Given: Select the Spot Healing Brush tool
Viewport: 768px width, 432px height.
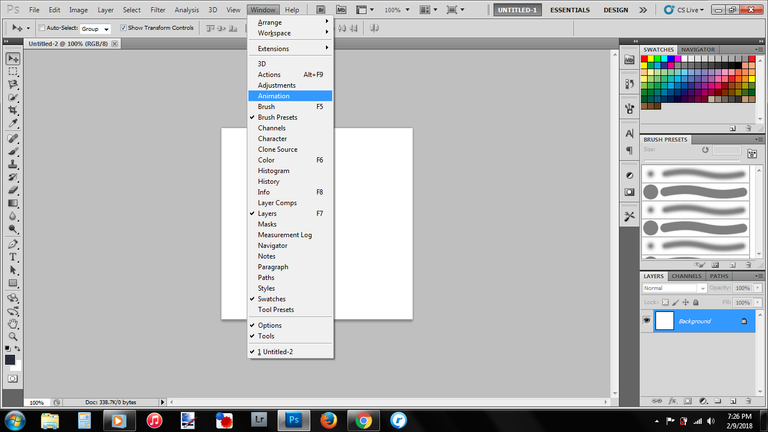Looking at the screenshot, I should click(x=13, y=139).
